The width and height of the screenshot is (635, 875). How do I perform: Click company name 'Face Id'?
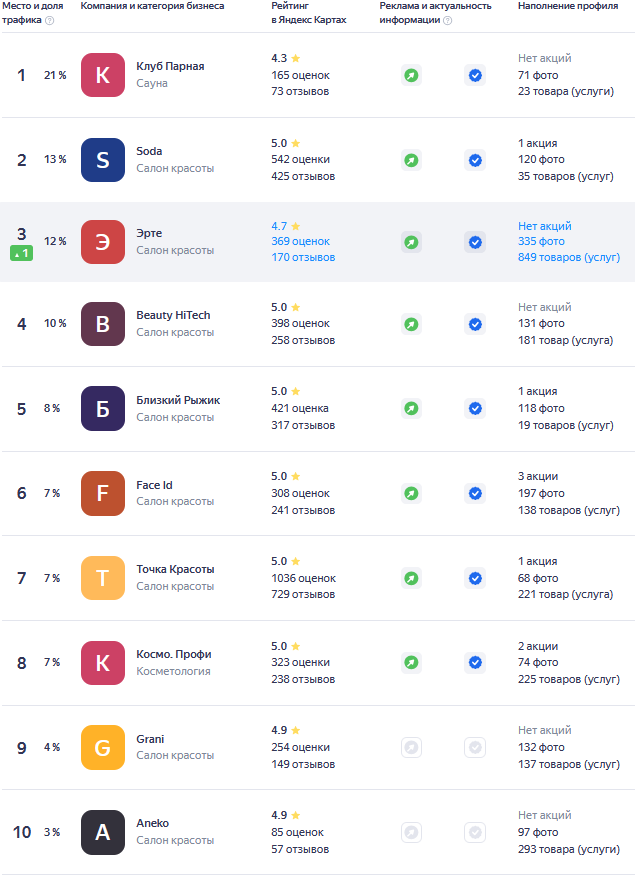point(154,485)
